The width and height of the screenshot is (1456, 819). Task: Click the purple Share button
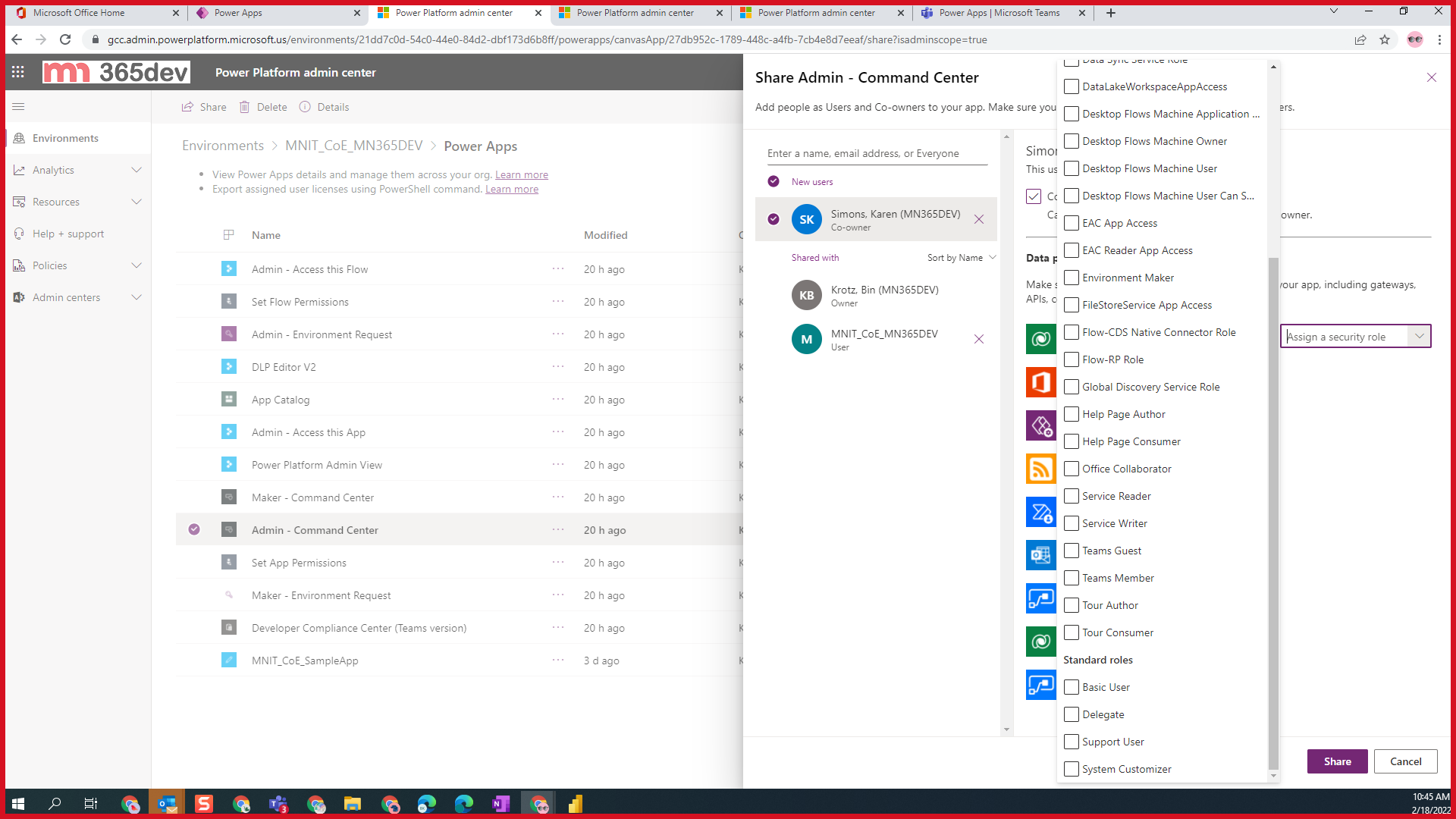pyautogui.click(x=1337, y=761)
